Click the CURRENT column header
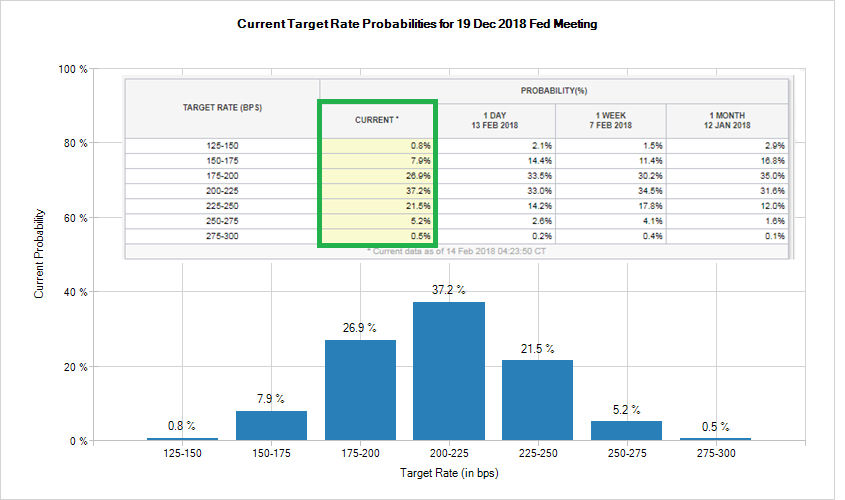 pos(378,119)
